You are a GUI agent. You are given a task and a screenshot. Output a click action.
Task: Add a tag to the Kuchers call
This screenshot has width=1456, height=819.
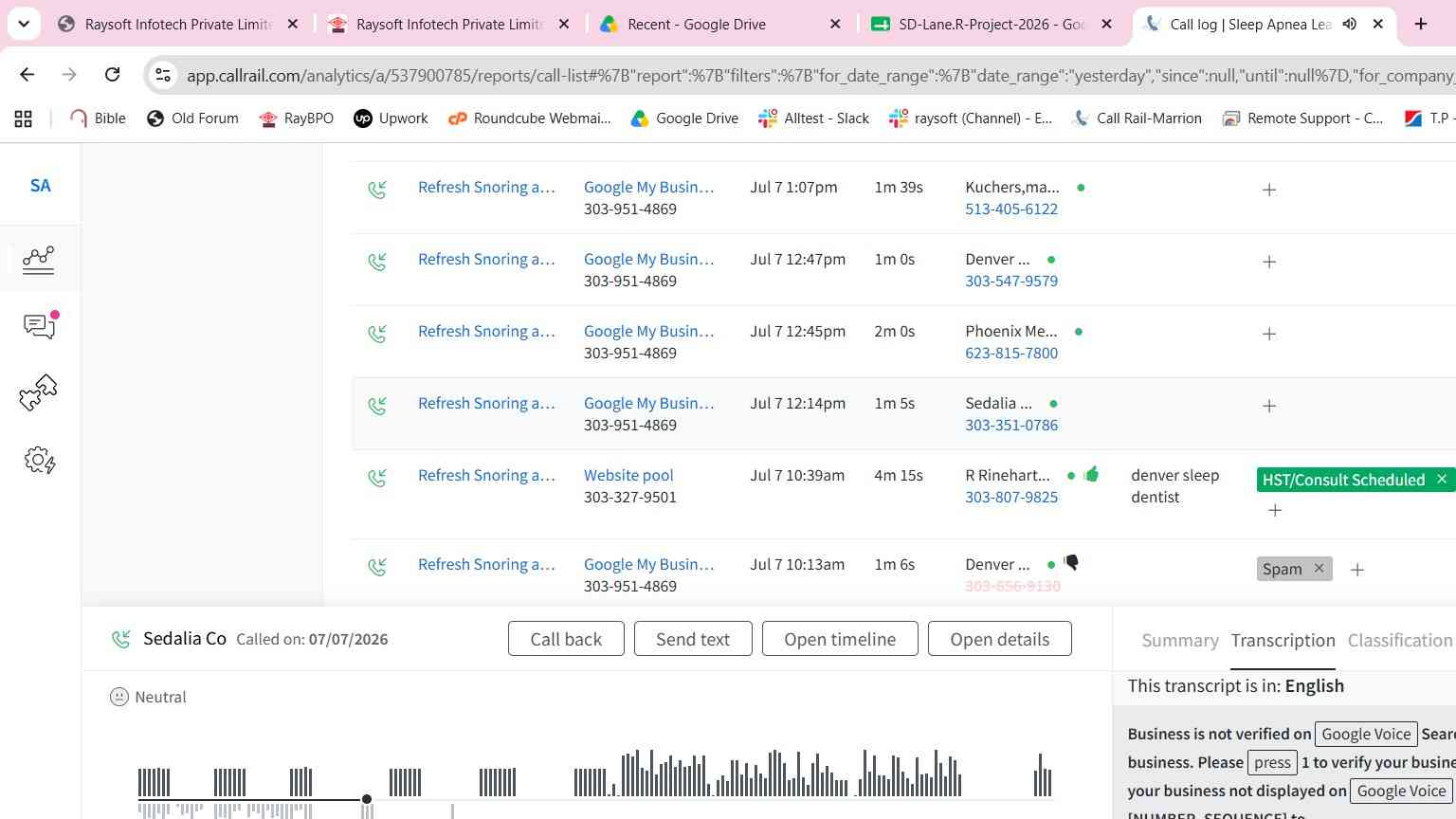1269,190
